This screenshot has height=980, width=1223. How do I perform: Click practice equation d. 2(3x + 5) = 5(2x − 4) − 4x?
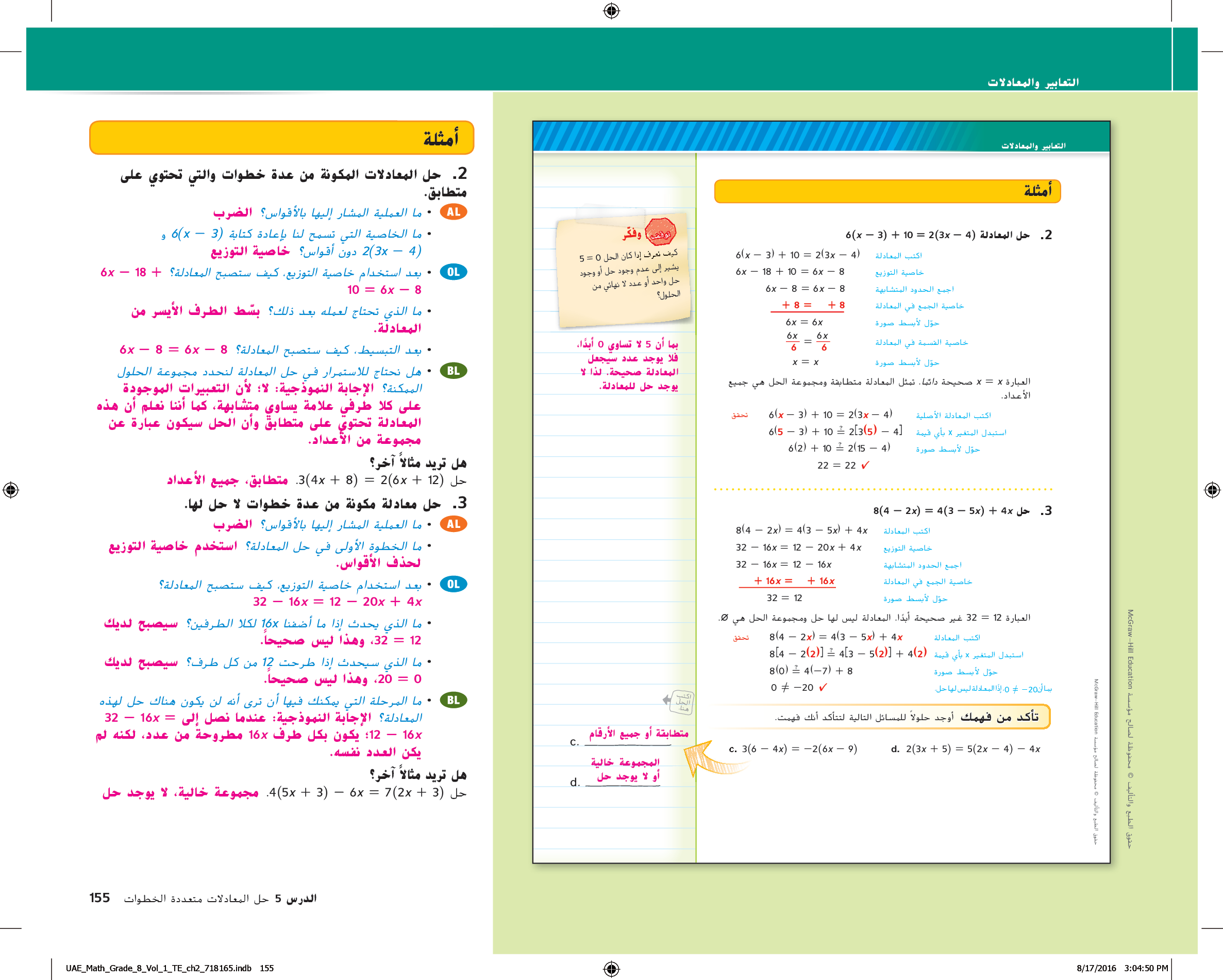pyautogui.click(x=965, y=749)
